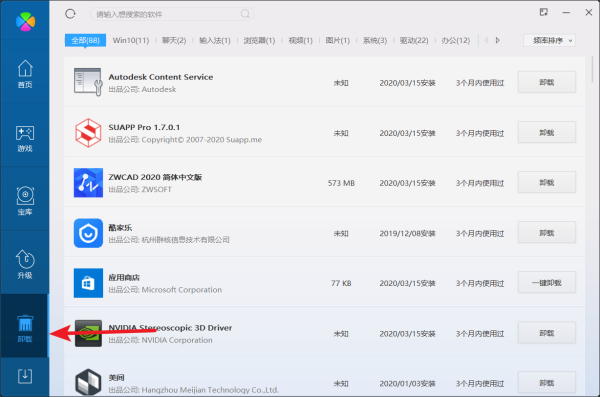Click the 573 MB size value
Image resolution: width=600 pixels, height=397 pixels.
pos(341,183)
